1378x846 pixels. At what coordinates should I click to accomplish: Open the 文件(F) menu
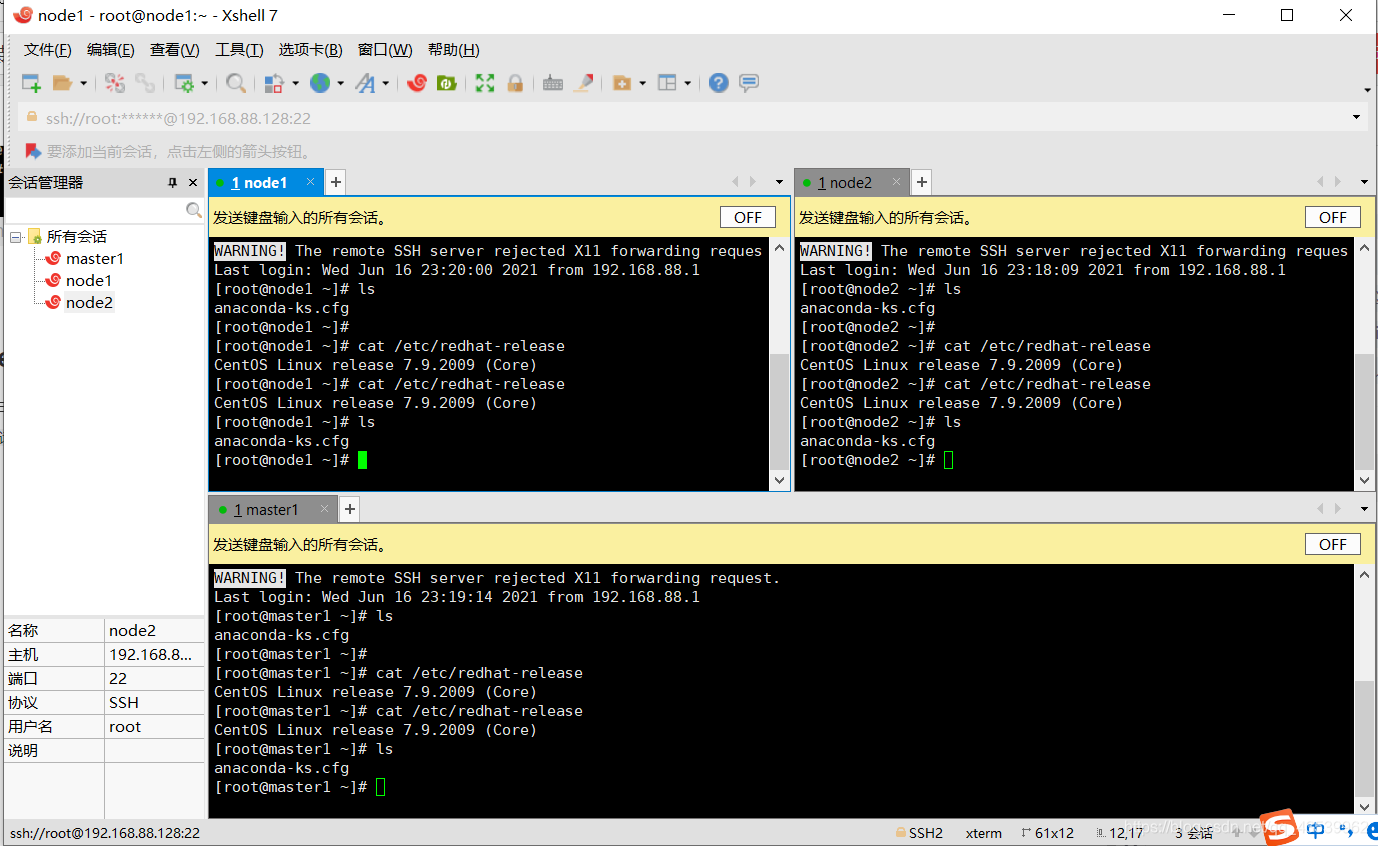click(x=48, y=50)
